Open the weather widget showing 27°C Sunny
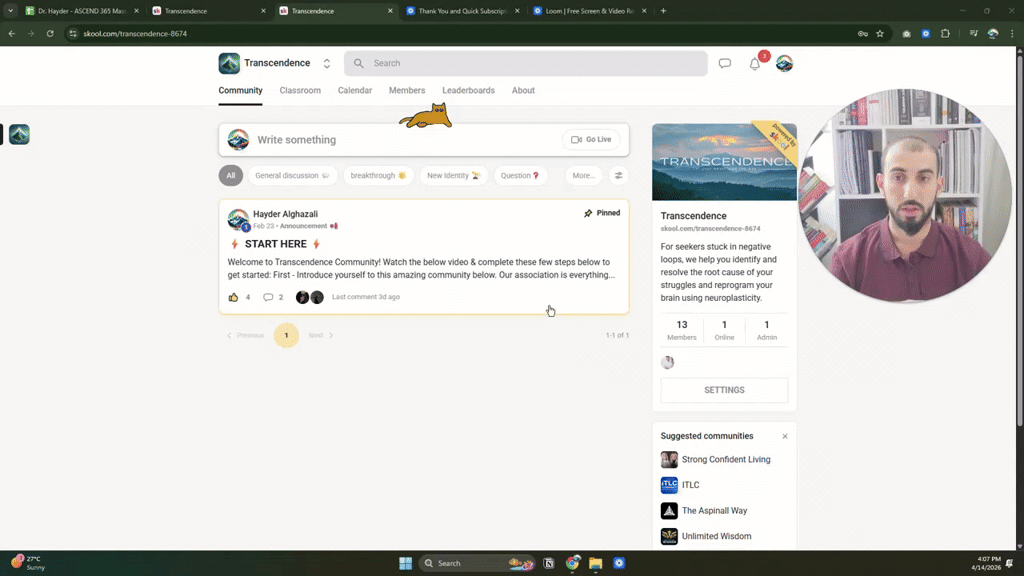 (x=29, y=563)
